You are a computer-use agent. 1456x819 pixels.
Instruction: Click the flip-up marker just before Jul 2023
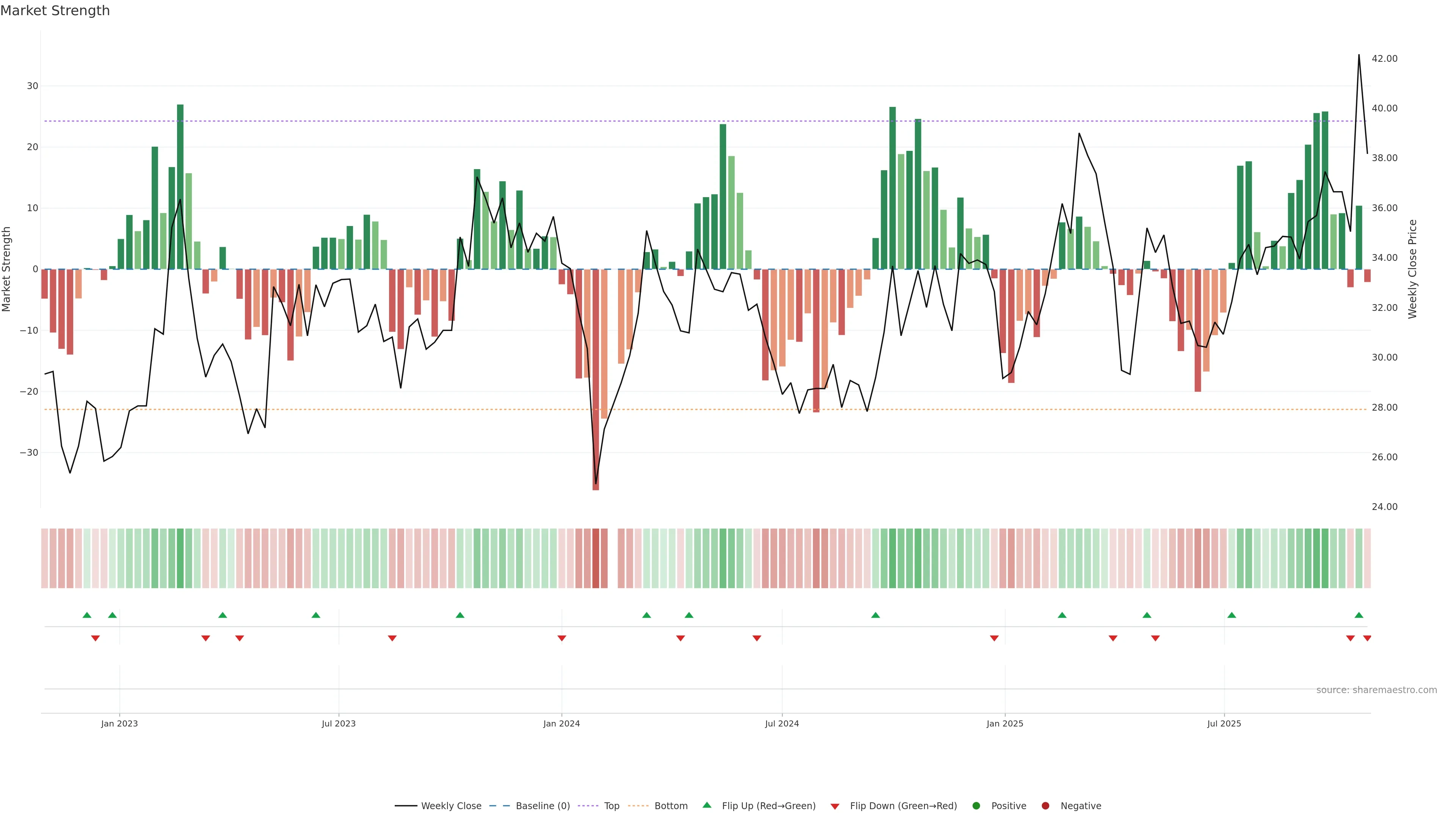point(316,615)
